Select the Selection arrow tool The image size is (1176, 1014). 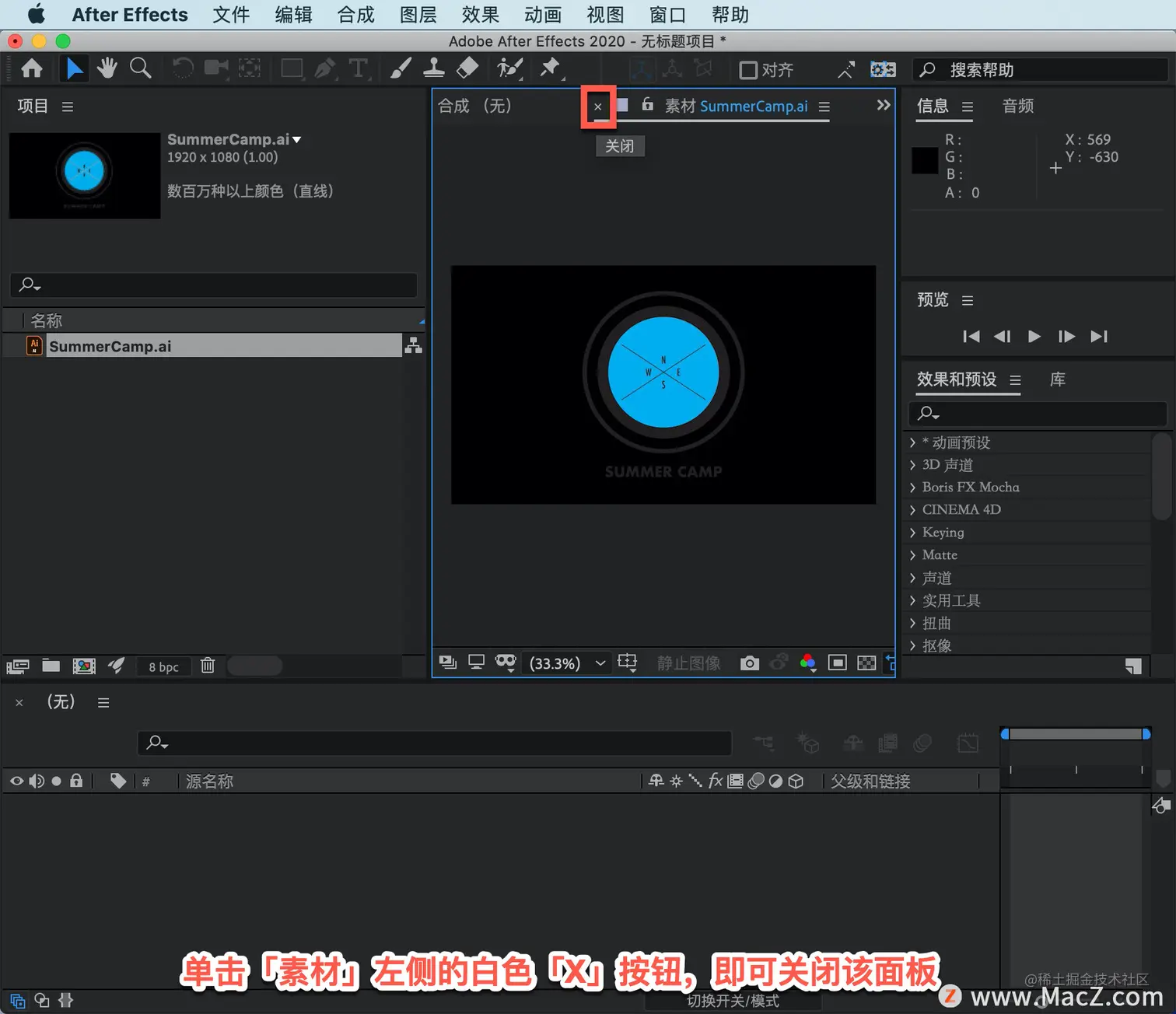tap(75, 69)
